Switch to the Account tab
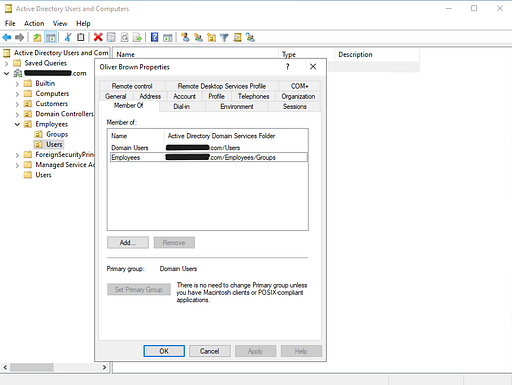 click(184, 96)
